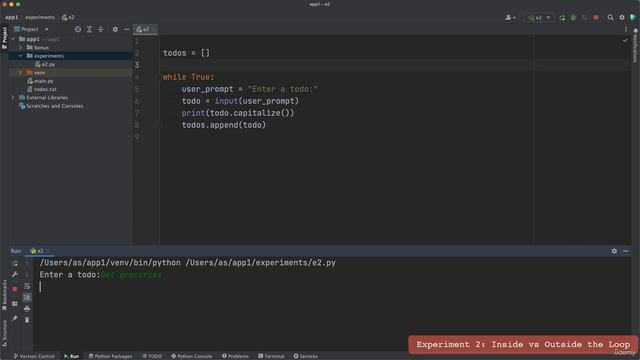The image size is (640, 360).
Task: Open the user account dropdown icon
Action: [x=510, y=18]
